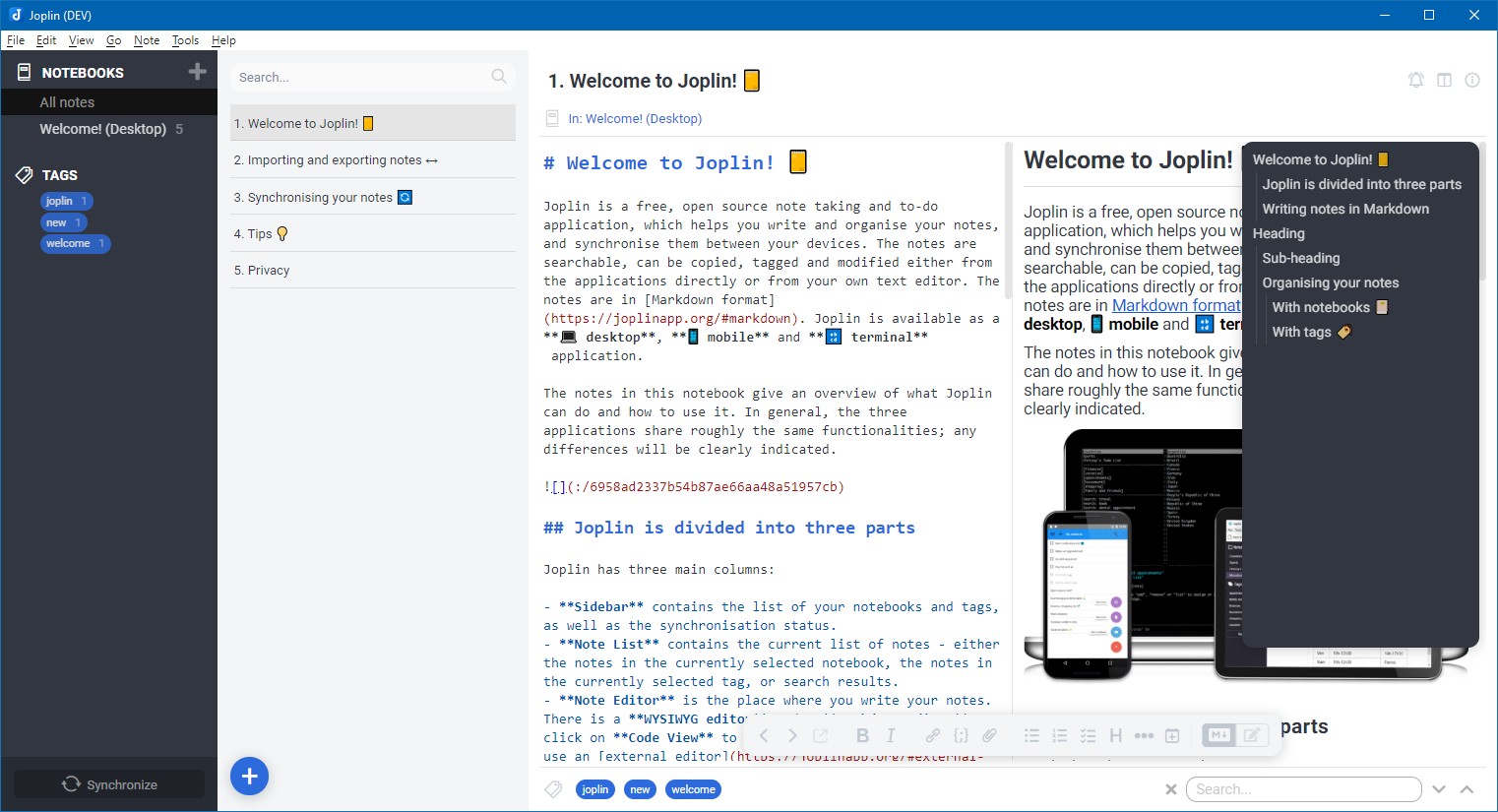Attach a file with paperclip icon
This screenshot has height=812, width=1498.
coord(989,735)
